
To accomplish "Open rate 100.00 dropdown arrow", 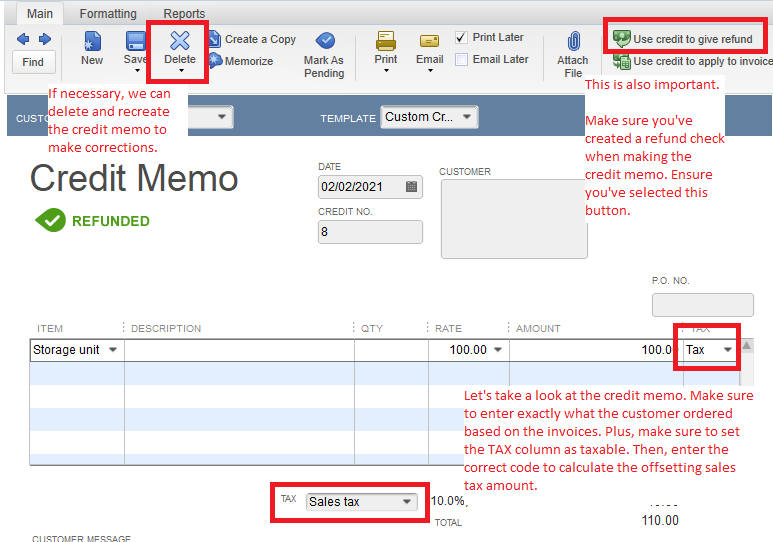I will (498, 350).
